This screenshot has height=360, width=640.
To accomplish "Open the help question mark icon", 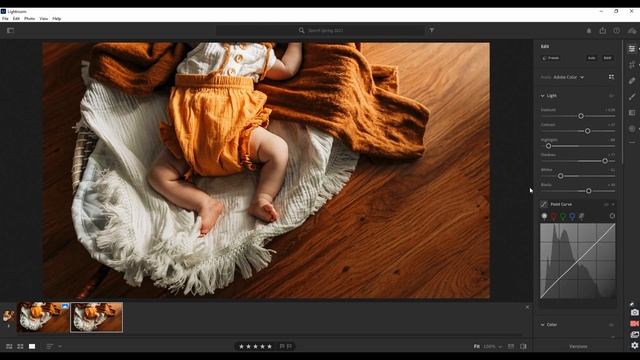I will tap(616, 31).
